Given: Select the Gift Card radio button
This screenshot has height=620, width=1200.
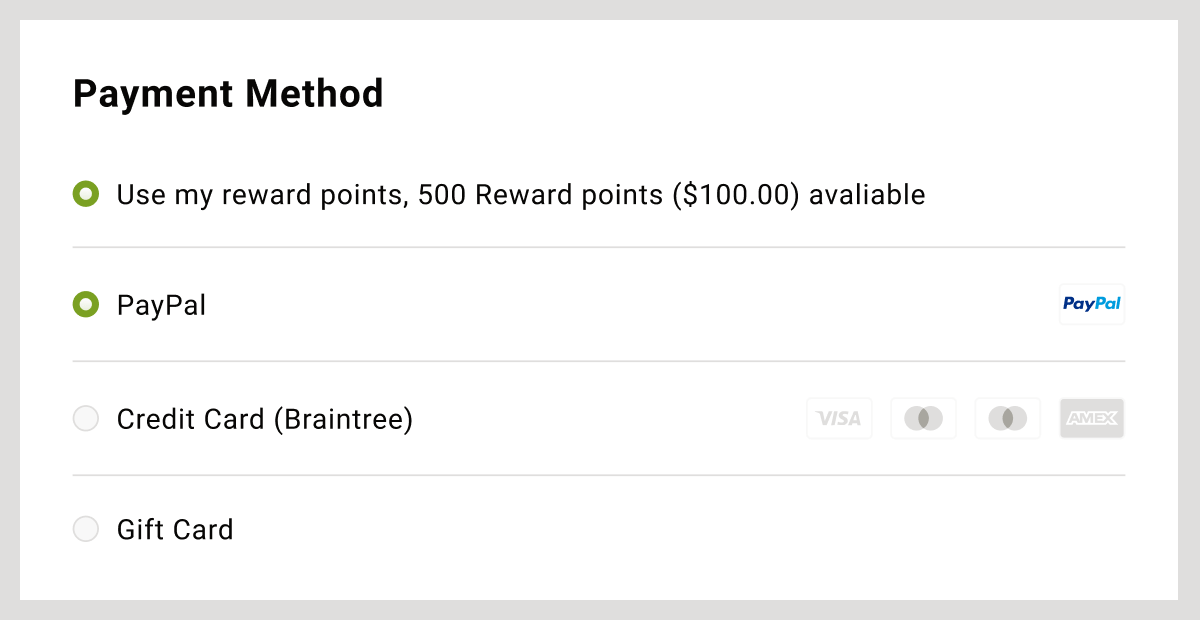Looking at the screenshot, I should pos(86,529).
